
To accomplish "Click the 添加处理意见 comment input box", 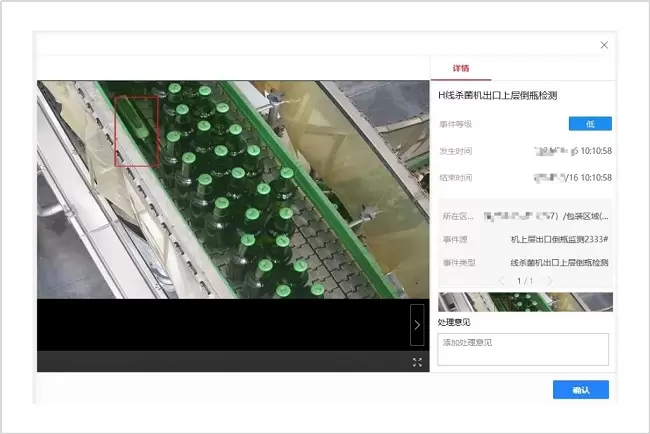I will (x=523, y=349).
